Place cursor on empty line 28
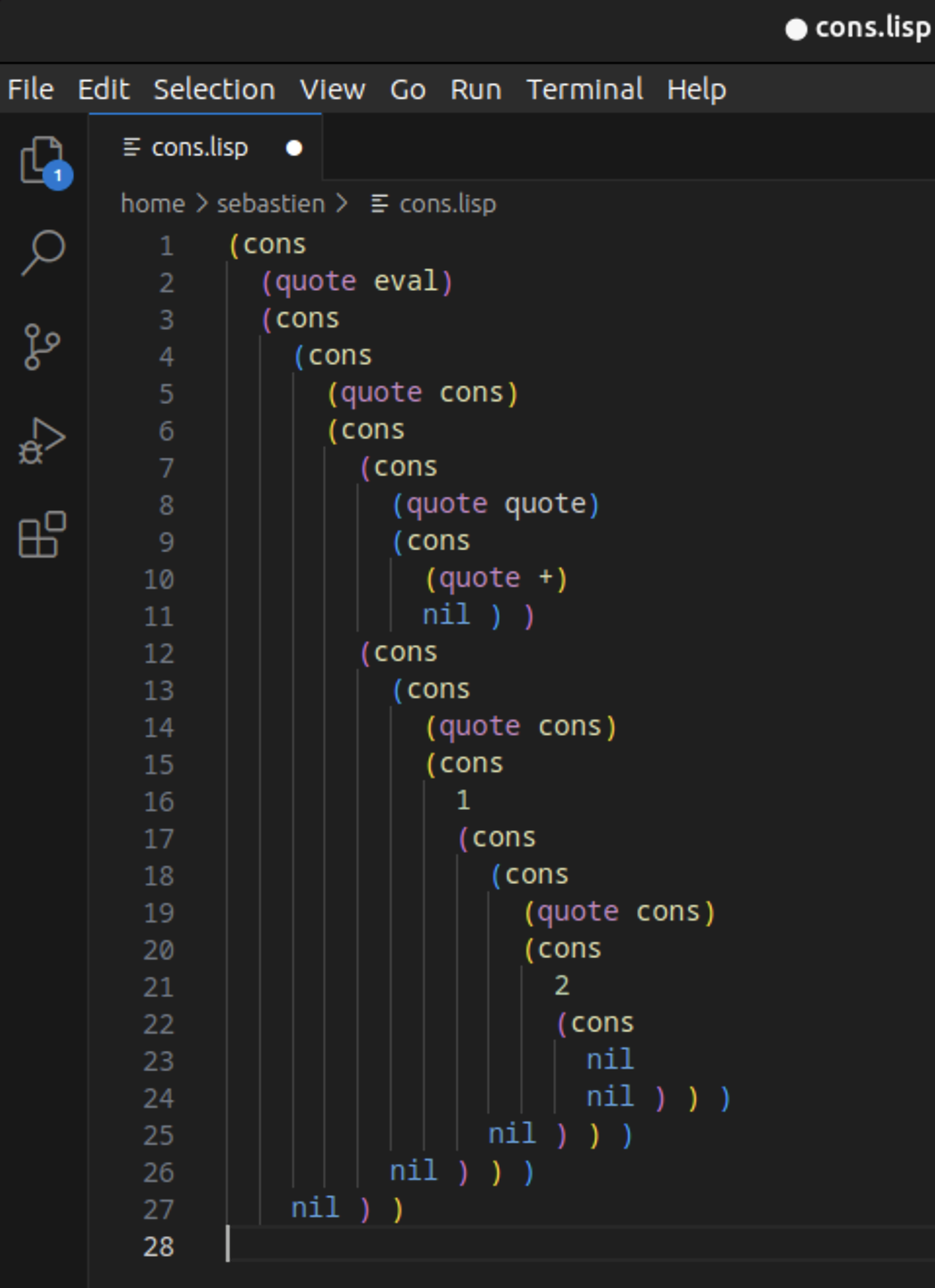 click(535, 1245)
